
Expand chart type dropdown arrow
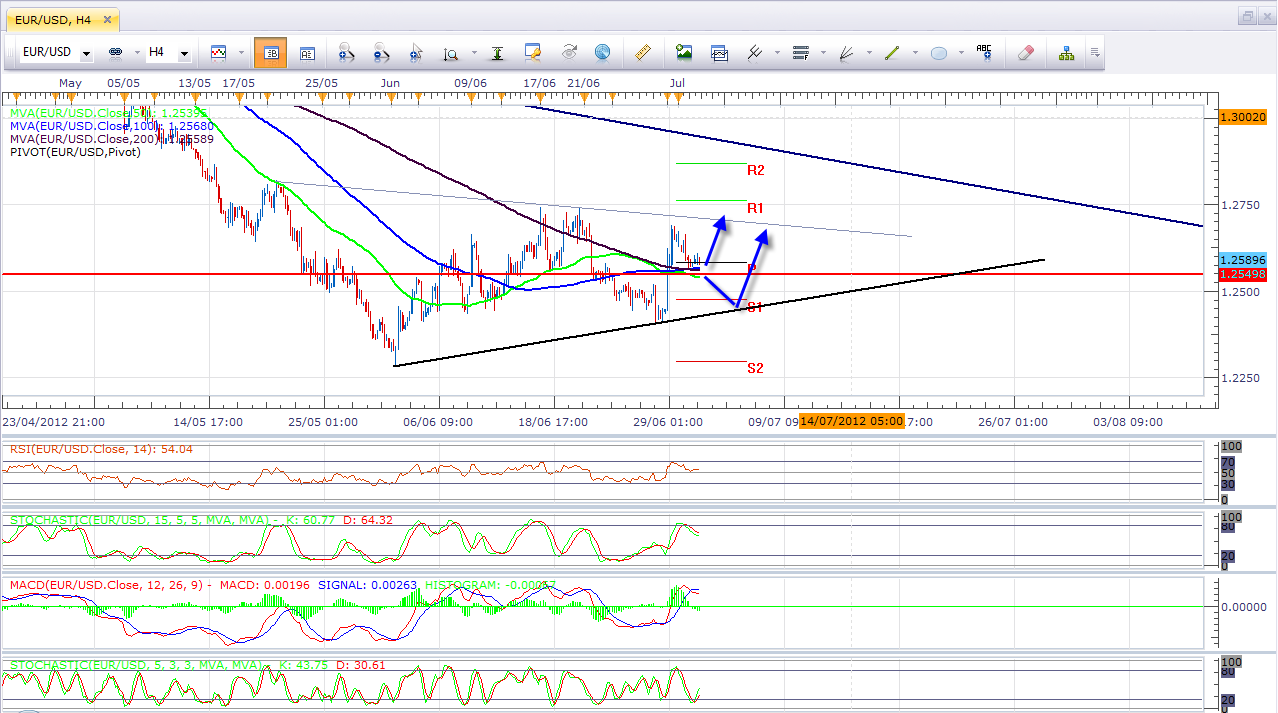239,53
